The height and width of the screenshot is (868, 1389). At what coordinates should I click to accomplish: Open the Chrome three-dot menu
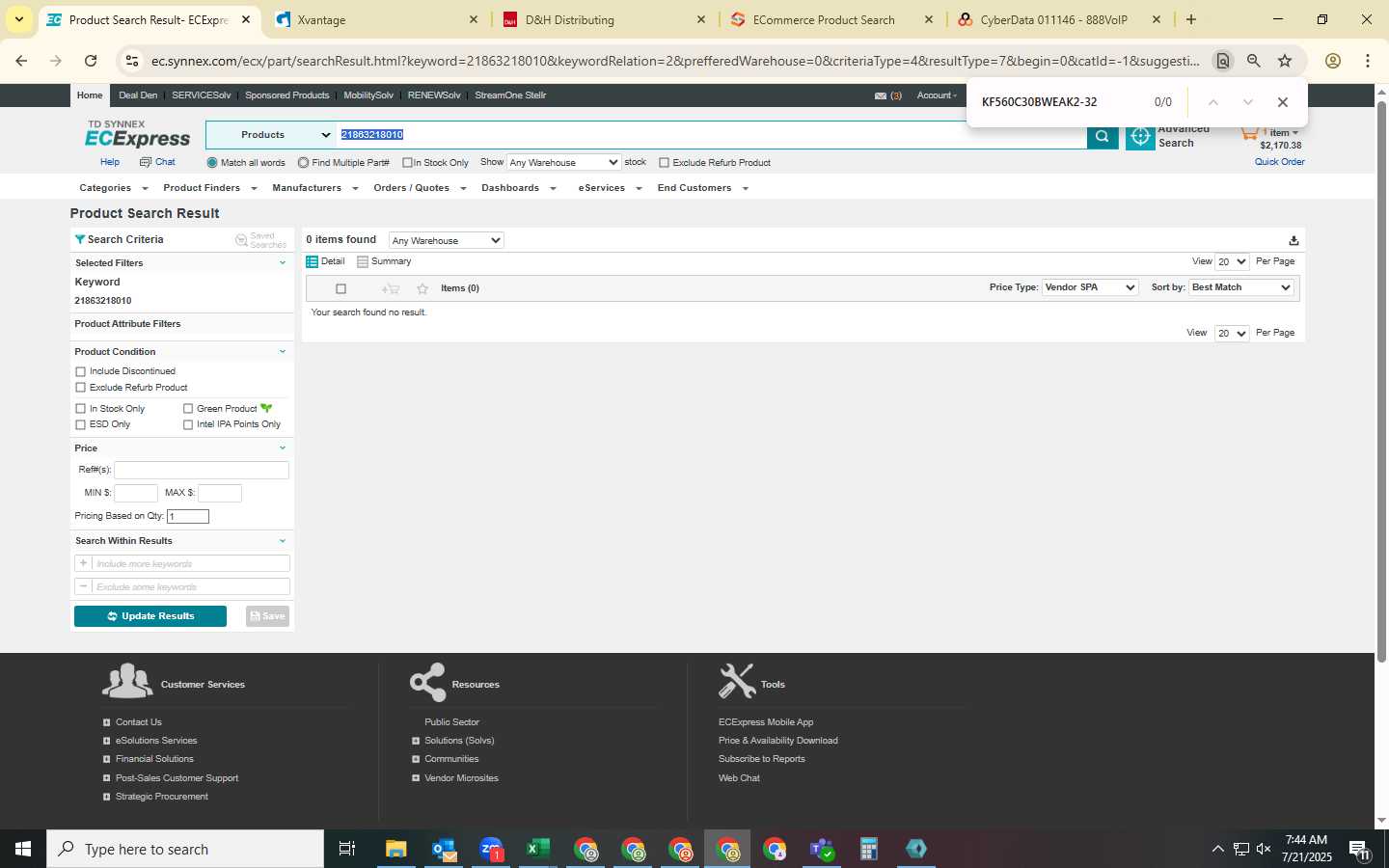pyautogui.click(x=1368, y=61)
